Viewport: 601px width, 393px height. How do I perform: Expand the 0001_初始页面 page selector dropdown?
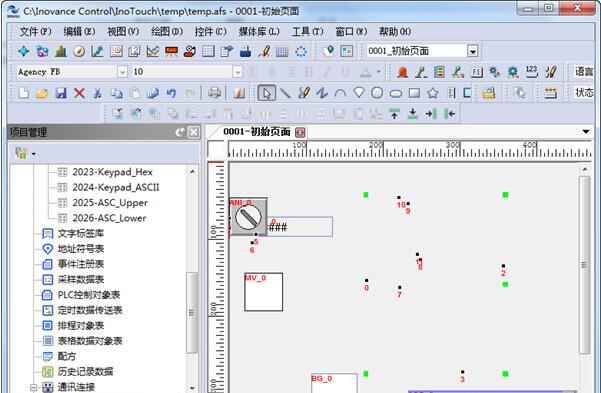click(473, 51)
